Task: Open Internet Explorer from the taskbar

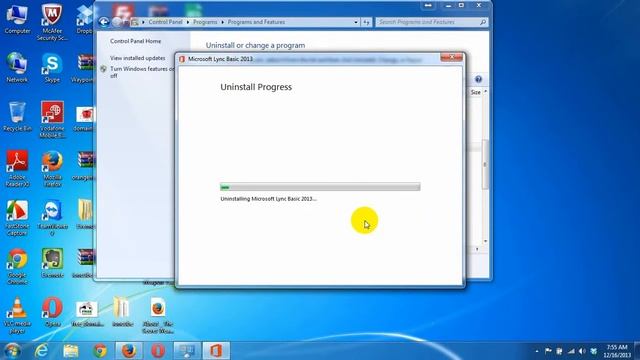Action: (41, 351)
